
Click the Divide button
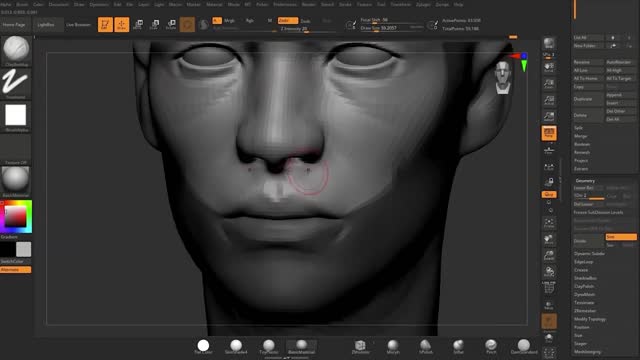tap(588, 241)
